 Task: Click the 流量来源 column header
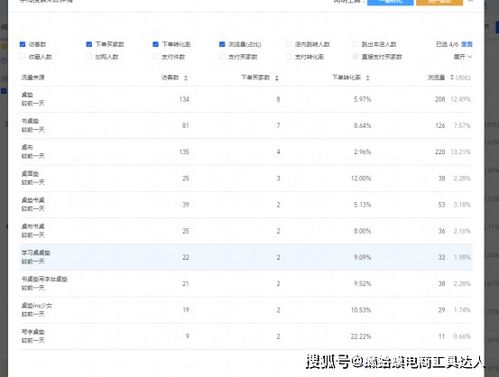tap(33, 77)
